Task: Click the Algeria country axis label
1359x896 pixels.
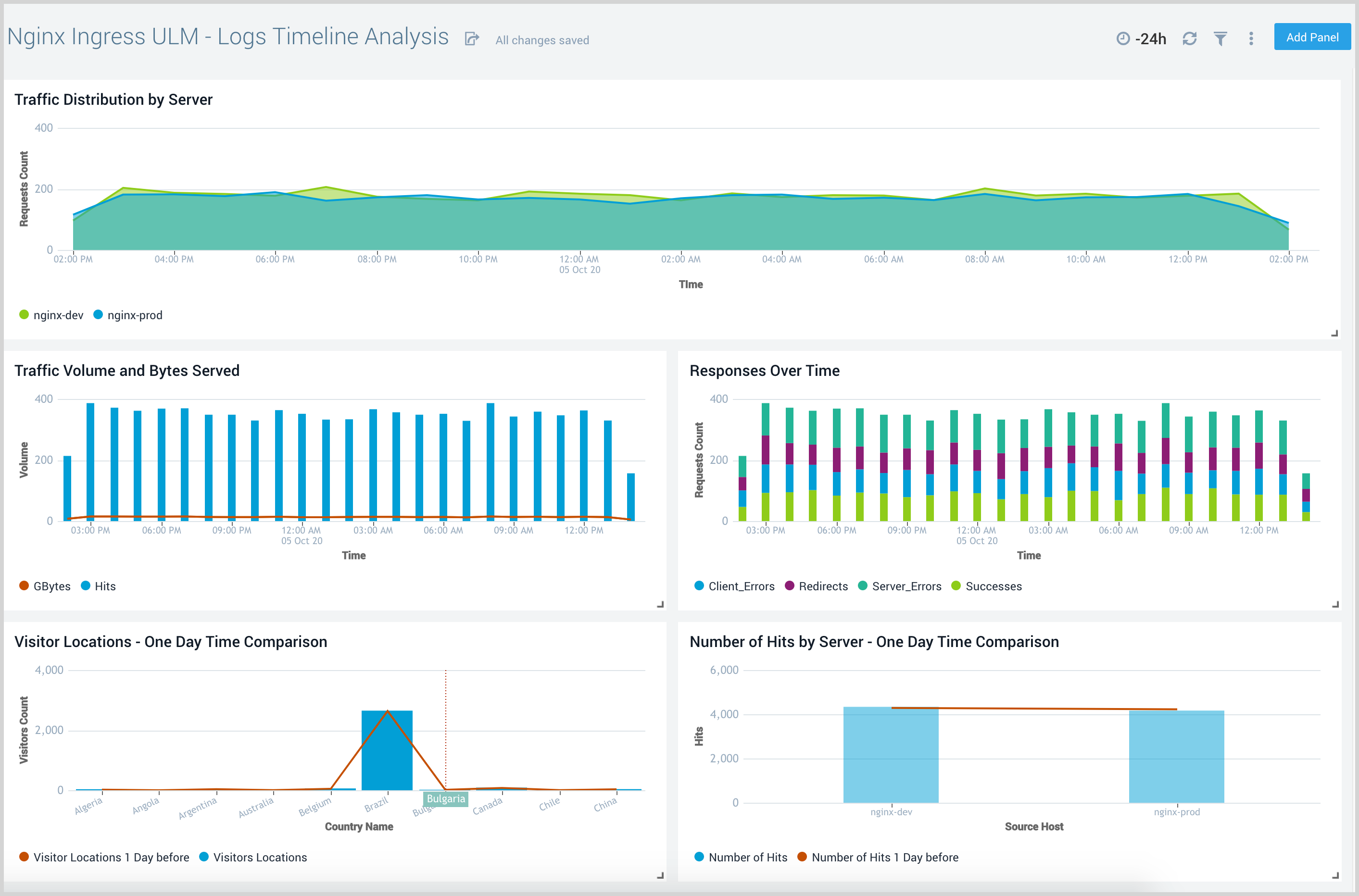Action: coord(88,805)
